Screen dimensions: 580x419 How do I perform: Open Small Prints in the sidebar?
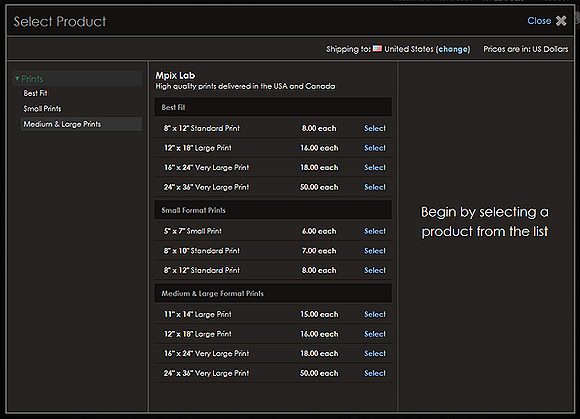coord(43,109)
